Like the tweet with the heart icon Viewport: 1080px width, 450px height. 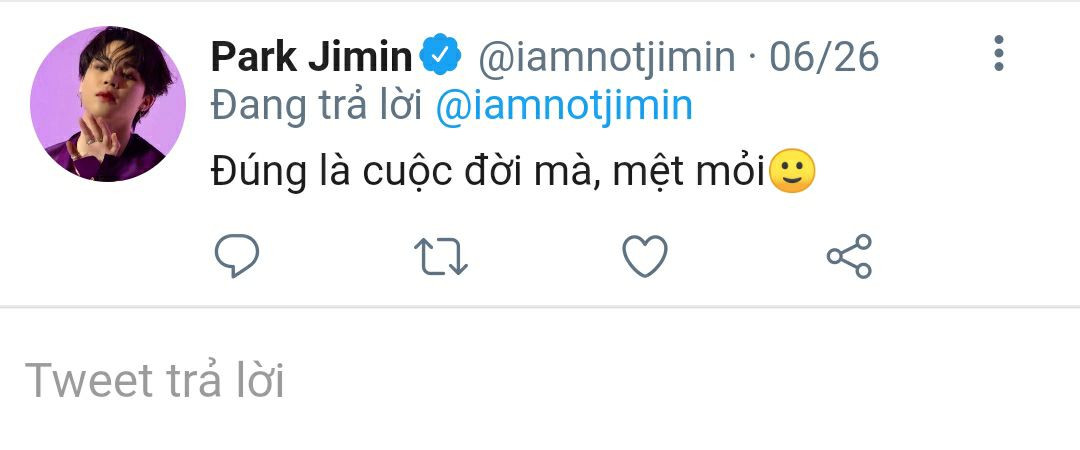click(x=645, y=256)
